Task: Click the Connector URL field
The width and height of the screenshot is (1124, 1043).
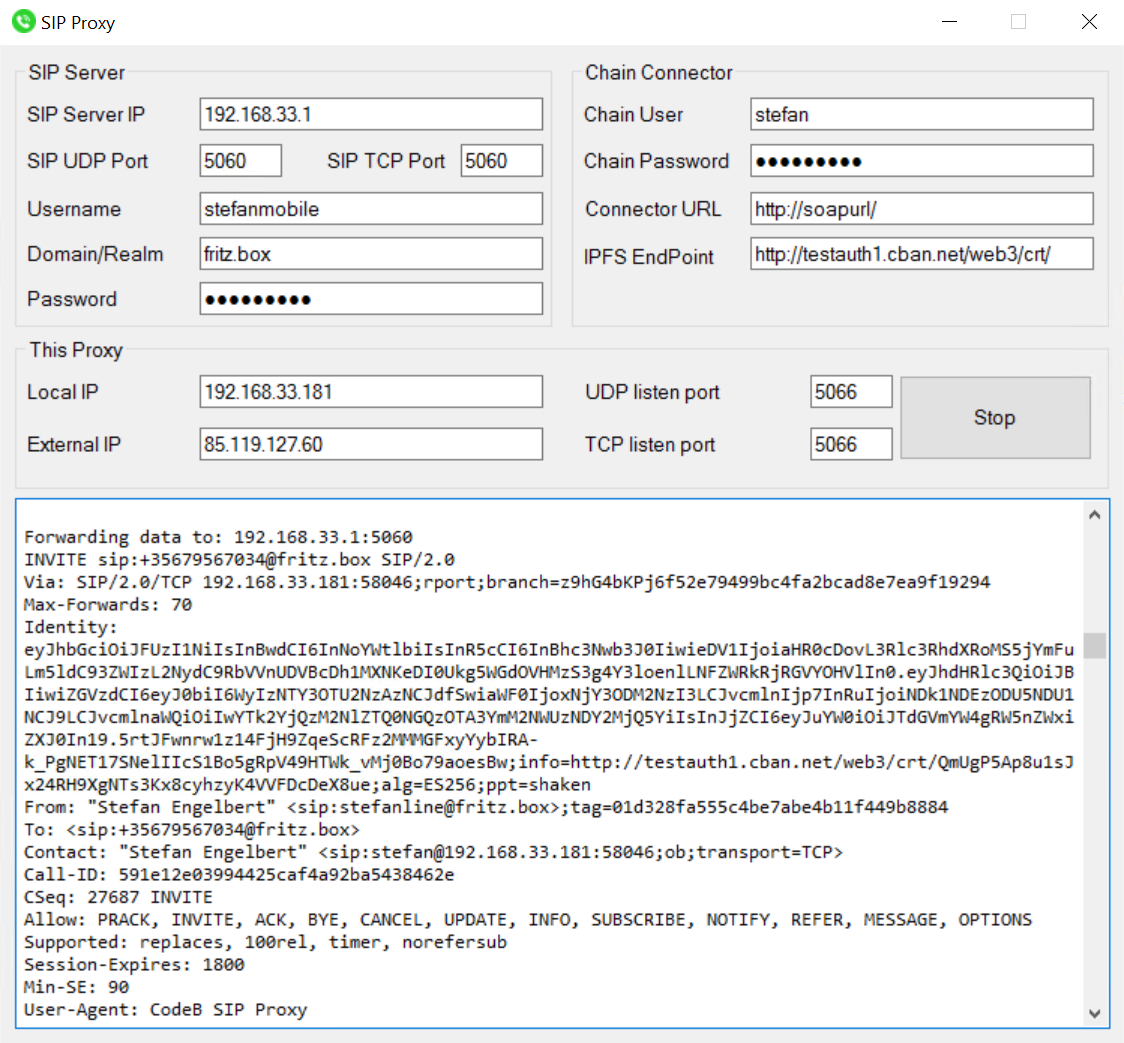Action: [x=920, y=208]
